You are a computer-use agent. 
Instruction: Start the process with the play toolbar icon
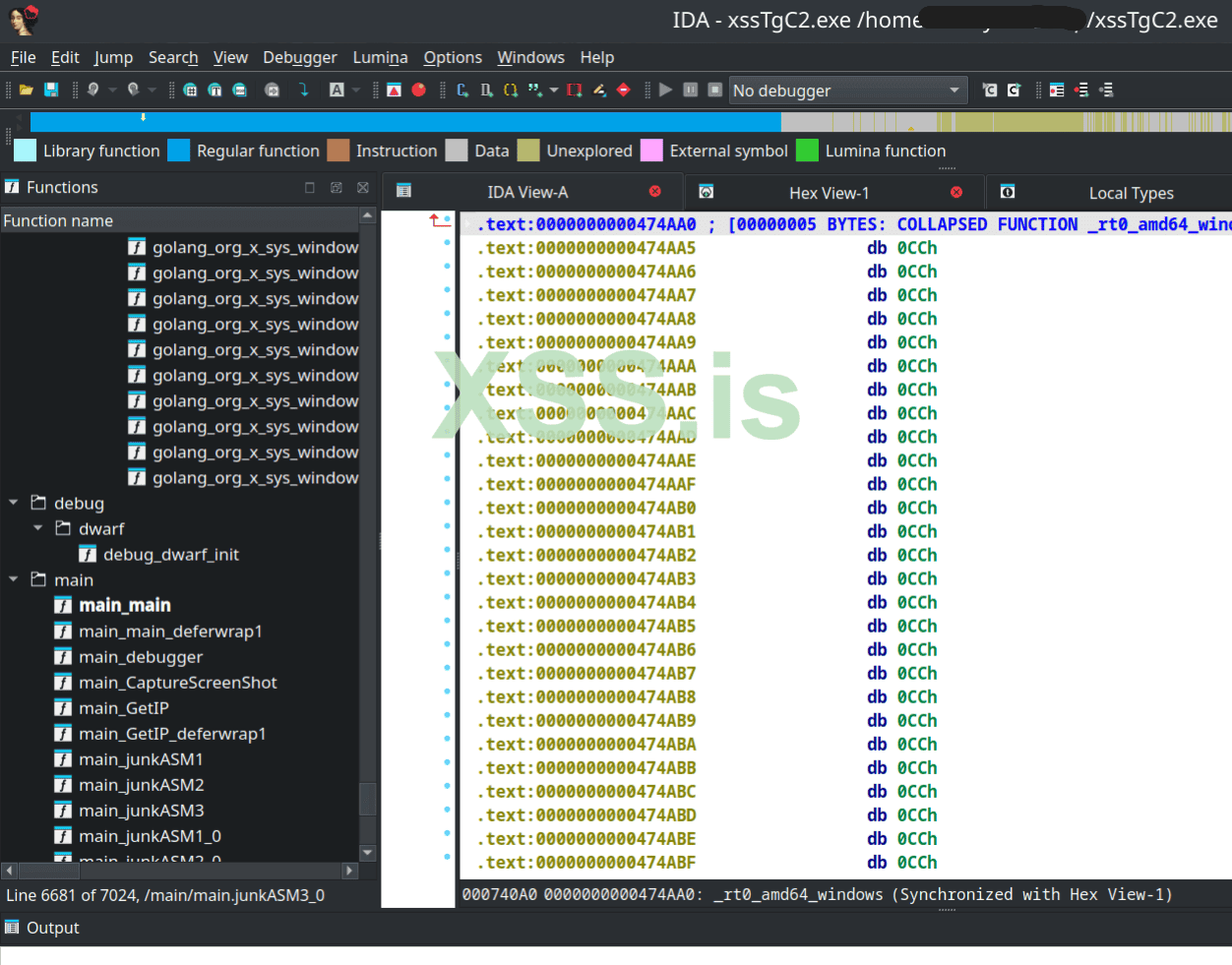click(665, 90)
